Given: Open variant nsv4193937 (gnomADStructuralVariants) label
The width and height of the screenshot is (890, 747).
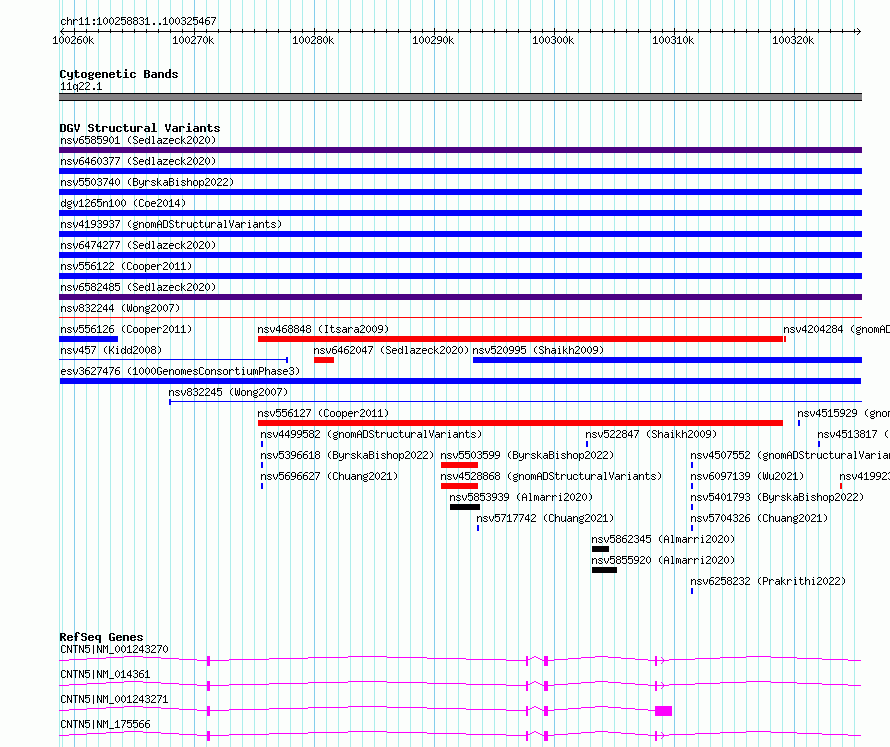Looking at the screenshot, I should [171, 224].
